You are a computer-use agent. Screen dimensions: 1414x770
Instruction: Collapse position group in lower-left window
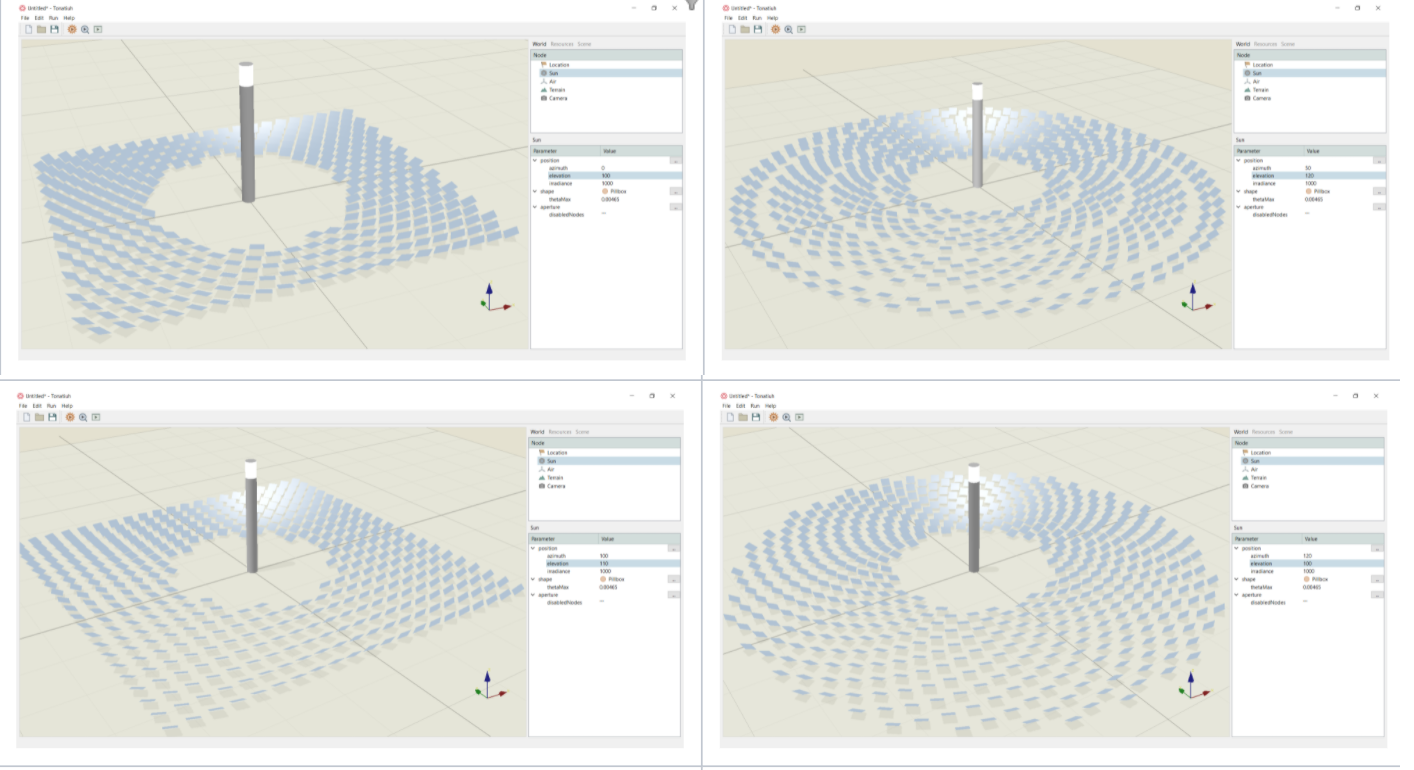[533, 548]
